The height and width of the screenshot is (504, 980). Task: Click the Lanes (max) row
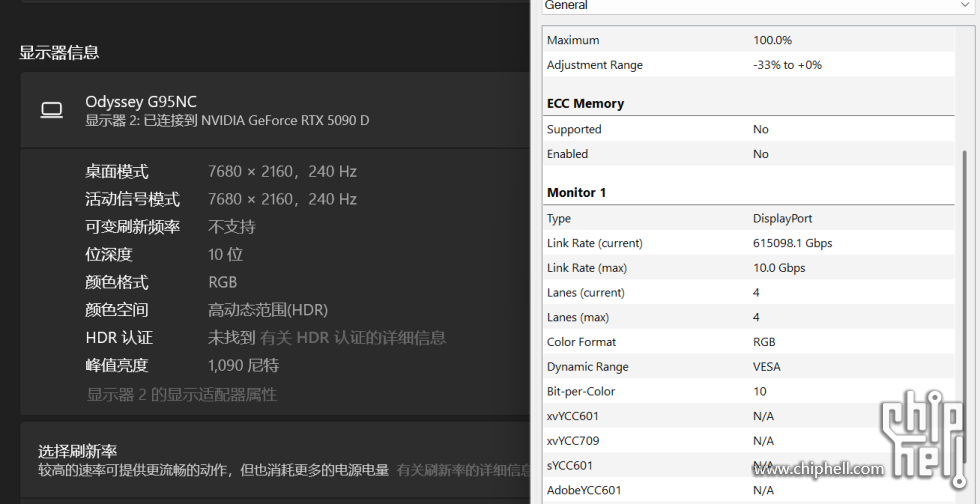click(749, 317)
